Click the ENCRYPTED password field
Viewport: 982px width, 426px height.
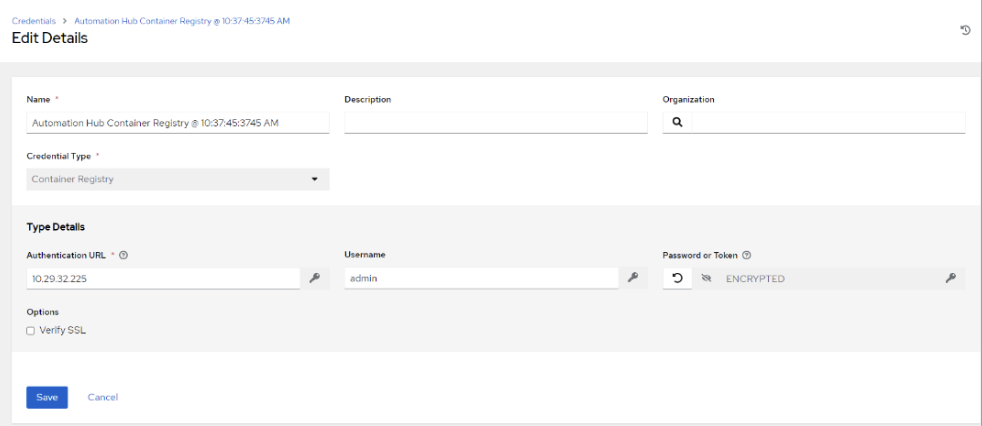tap(827, 278)
